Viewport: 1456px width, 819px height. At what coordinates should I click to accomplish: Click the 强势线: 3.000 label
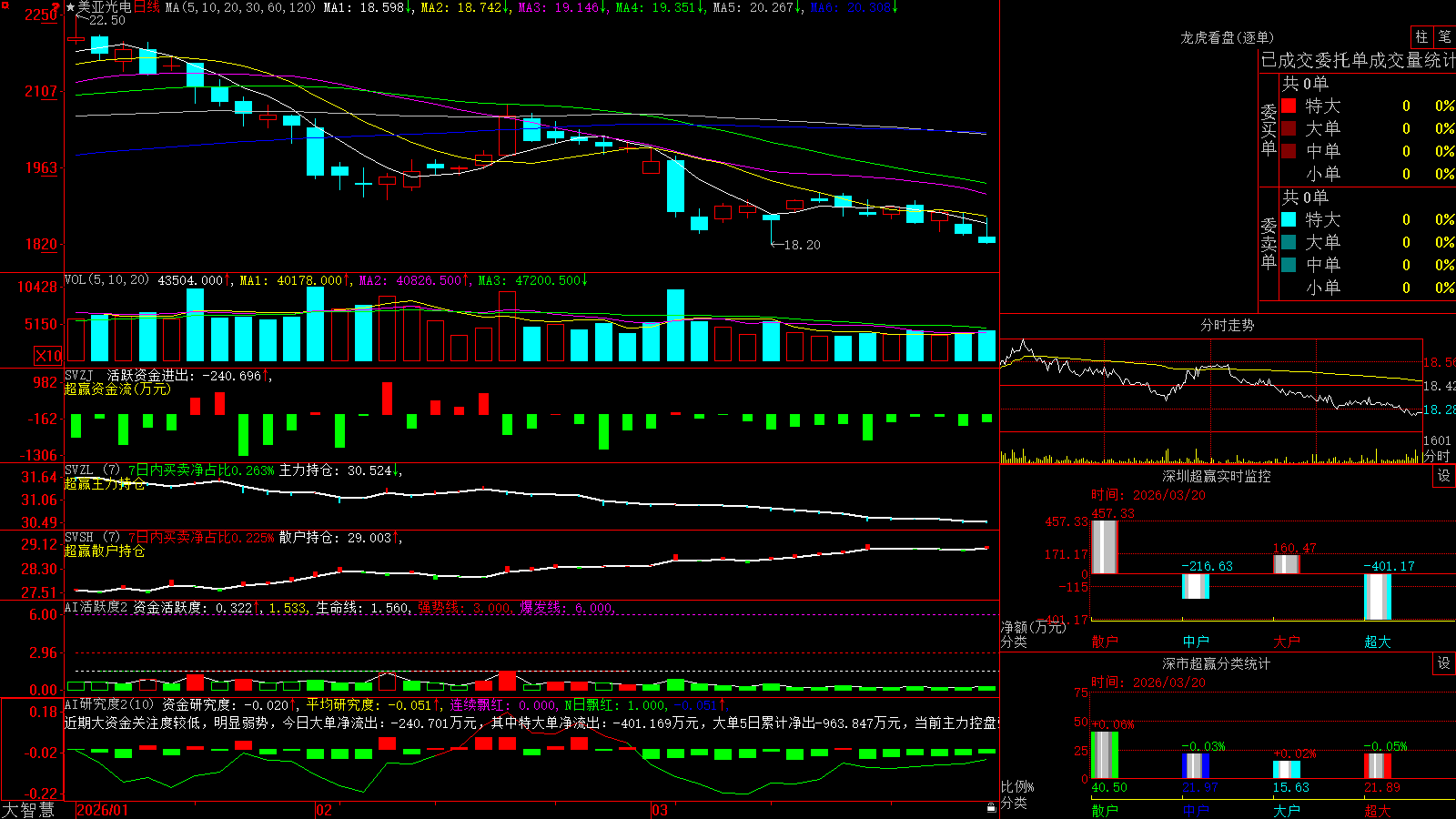[464, 607]
